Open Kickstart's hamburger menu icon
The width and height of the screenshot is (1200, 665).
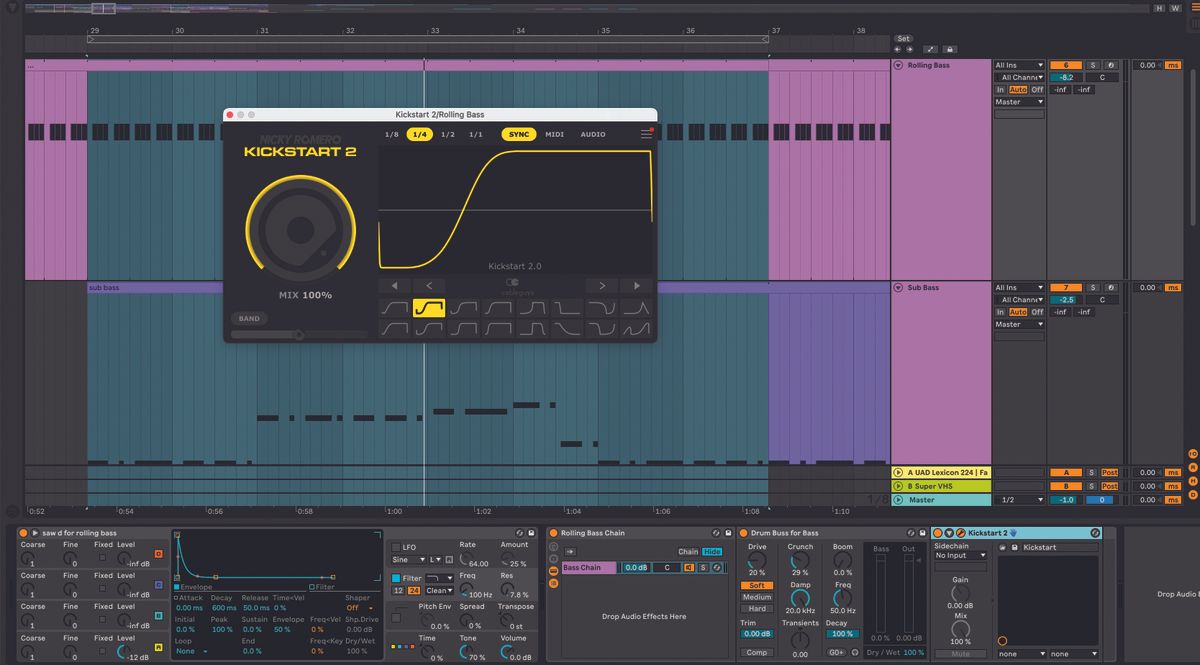[x=645, y=134]
